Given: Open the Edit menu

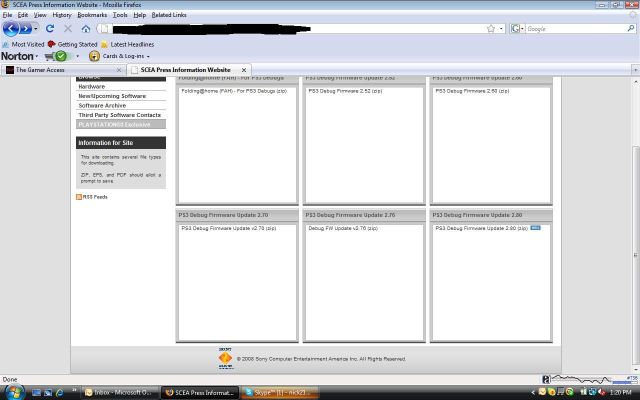Looking at the screenshot, I should (23, 15).
